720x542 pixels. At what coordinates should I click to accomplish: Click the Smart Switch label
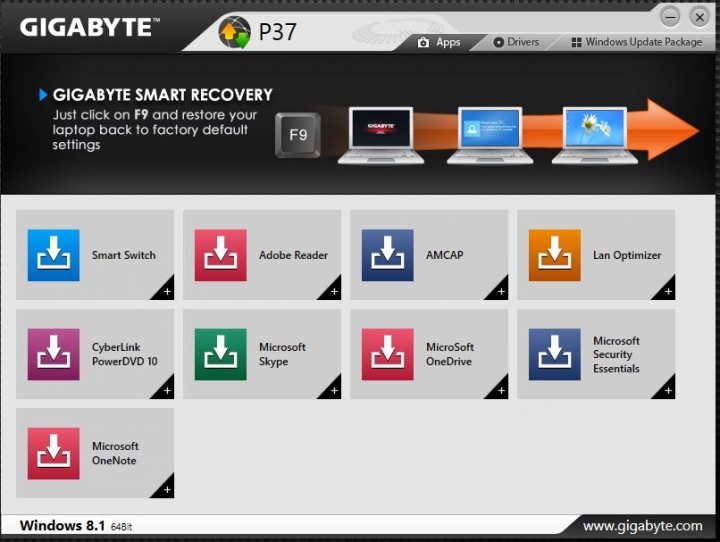(124, 255)
